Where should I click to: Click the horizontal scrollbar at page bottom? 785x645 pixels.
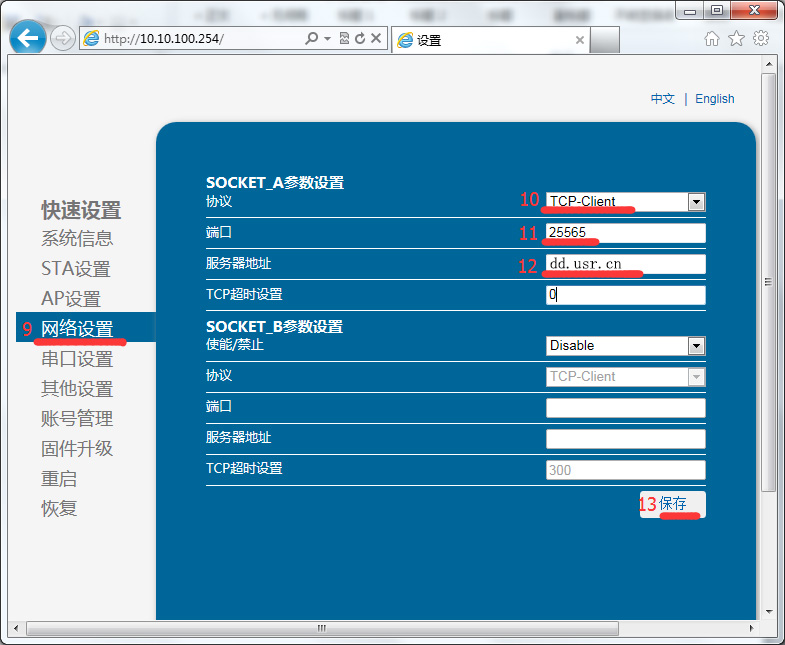(321, 628)
